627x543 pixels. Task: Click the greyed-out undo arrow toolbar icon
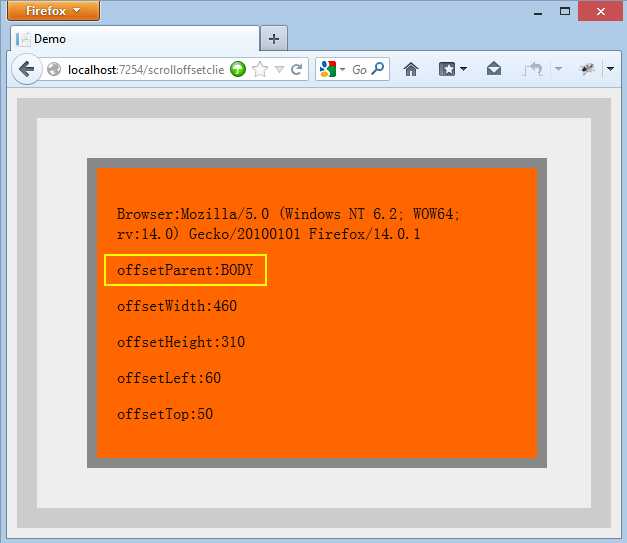click(532, 69)
